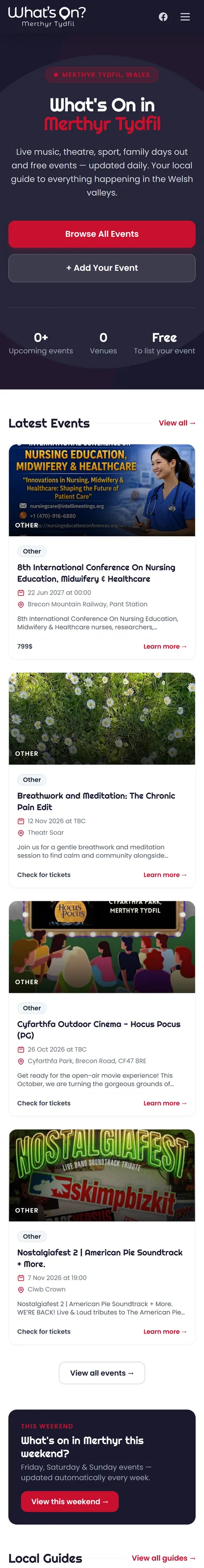This screenshot has width=204, height=1568.
Task: Click Learn more on Breathwork event card
Action: coord(165,875)
